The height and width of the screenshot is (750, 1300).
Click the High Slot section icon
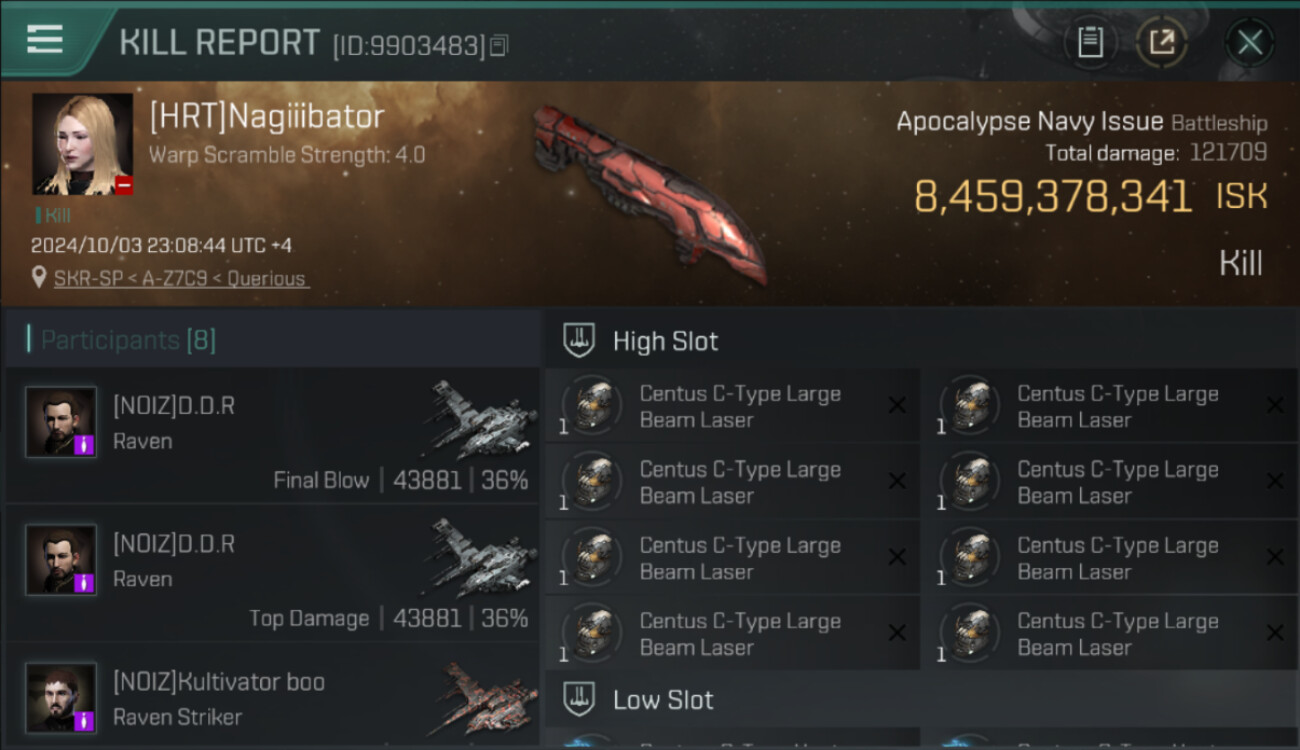(x=579, y=340)
